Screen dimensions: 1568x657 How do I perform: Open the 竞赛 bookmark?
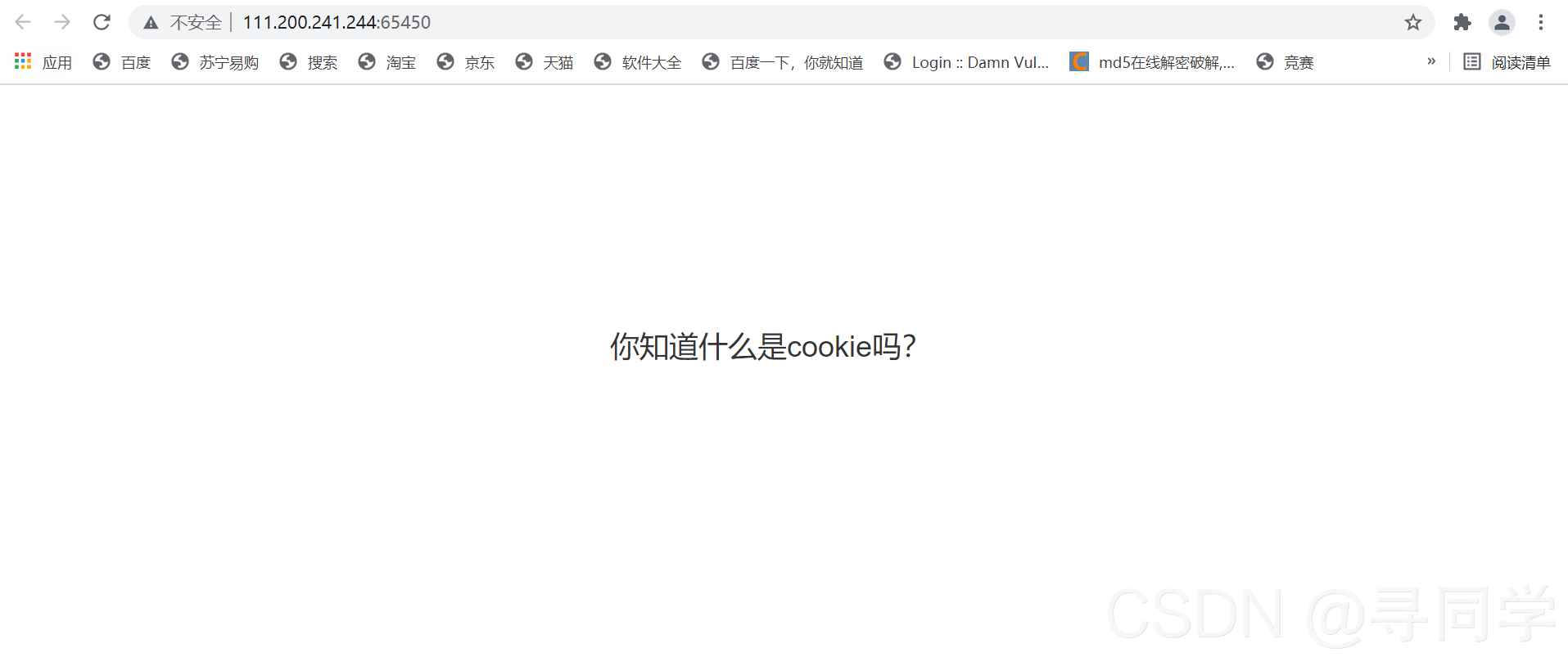tap(1286, 62)
